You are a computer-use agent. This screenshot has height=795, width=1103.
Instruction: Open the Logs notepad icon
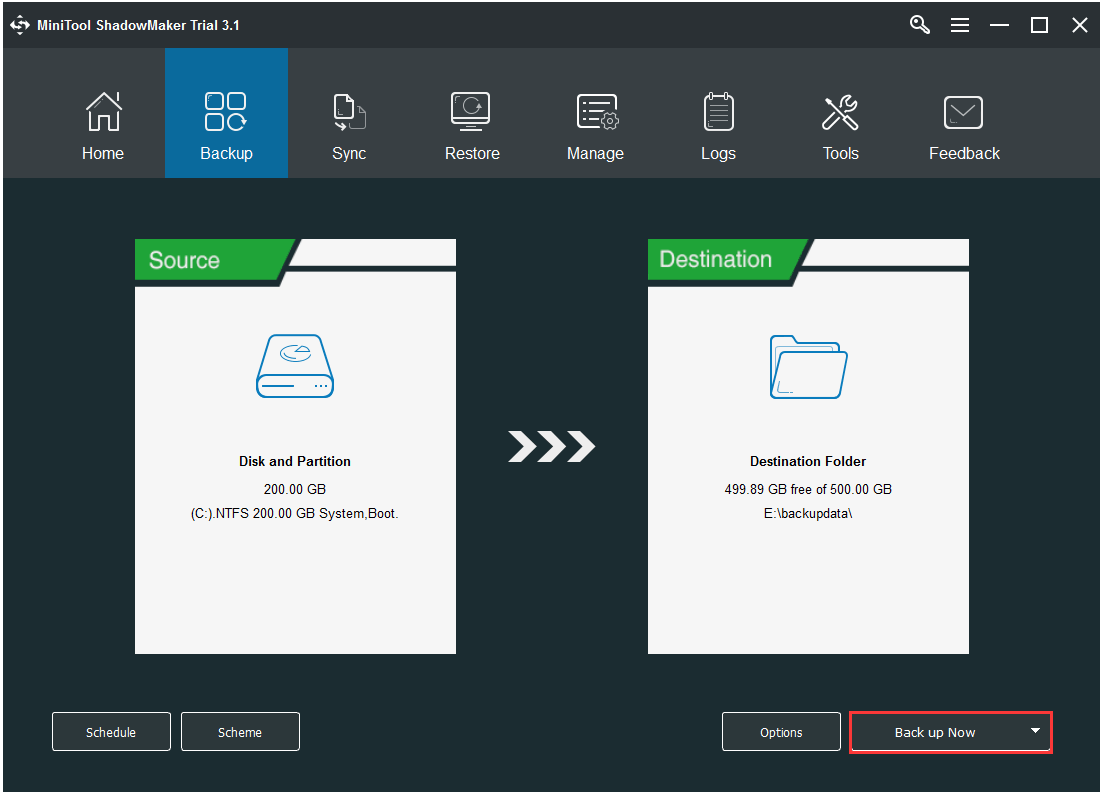click(718, 112)
